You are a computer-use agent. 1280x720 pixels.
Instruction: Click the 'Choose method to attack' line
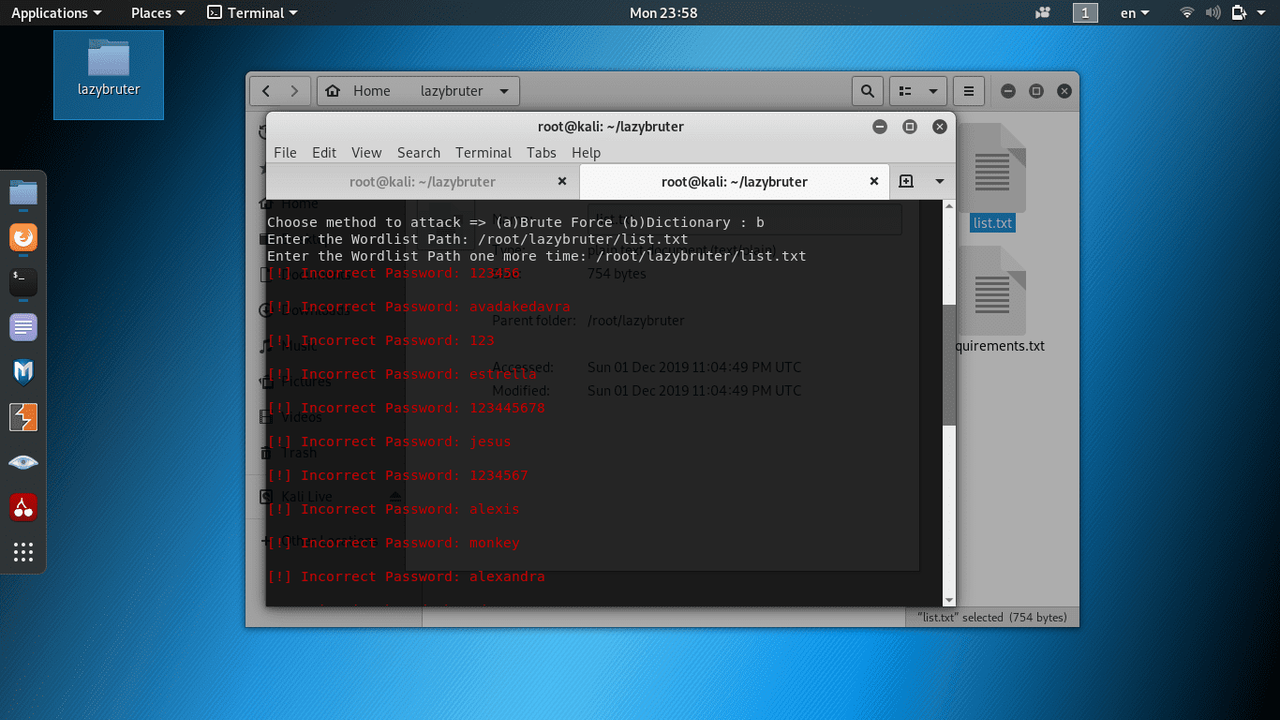point(515,222)
